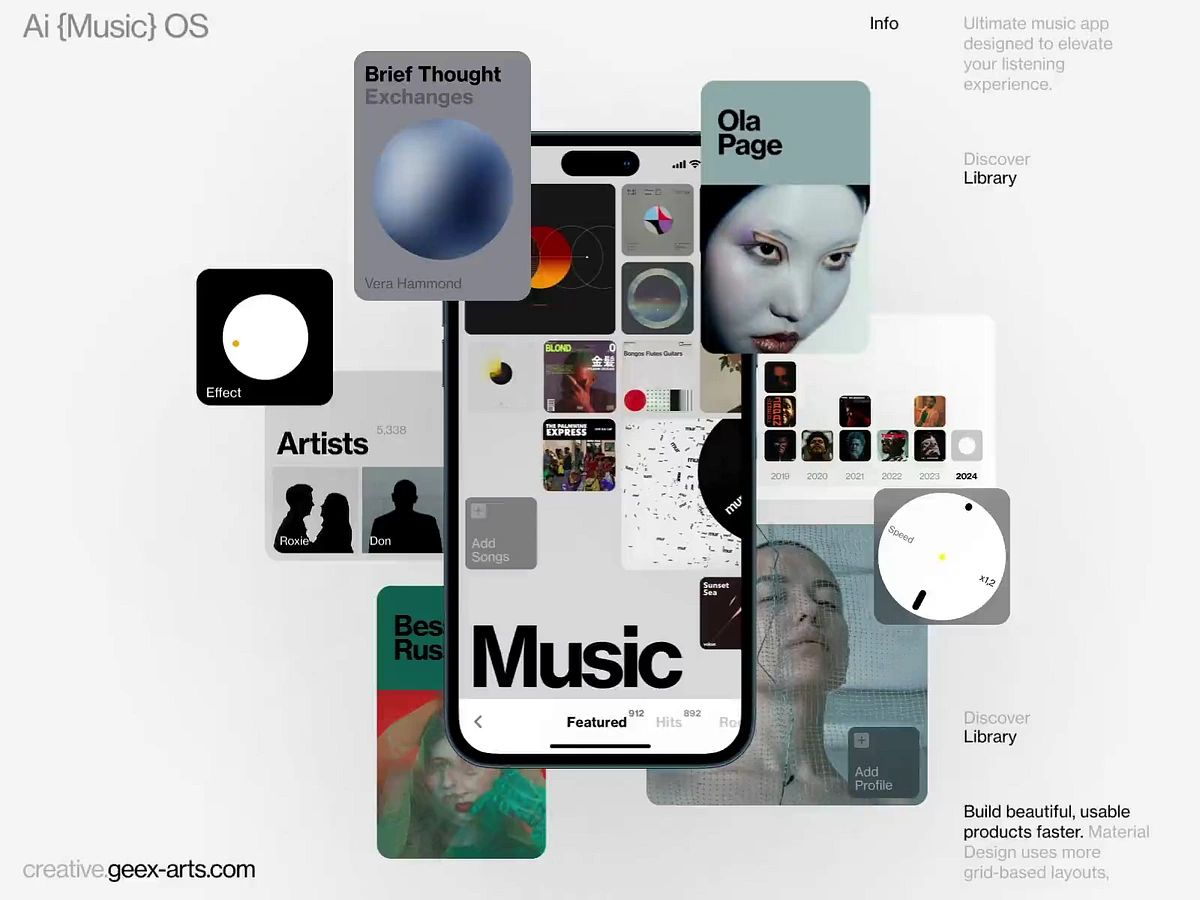This screenshot has width=1200, height=900.
Task: Open the colorful pinwheel album tile
Action: [656, 220]
